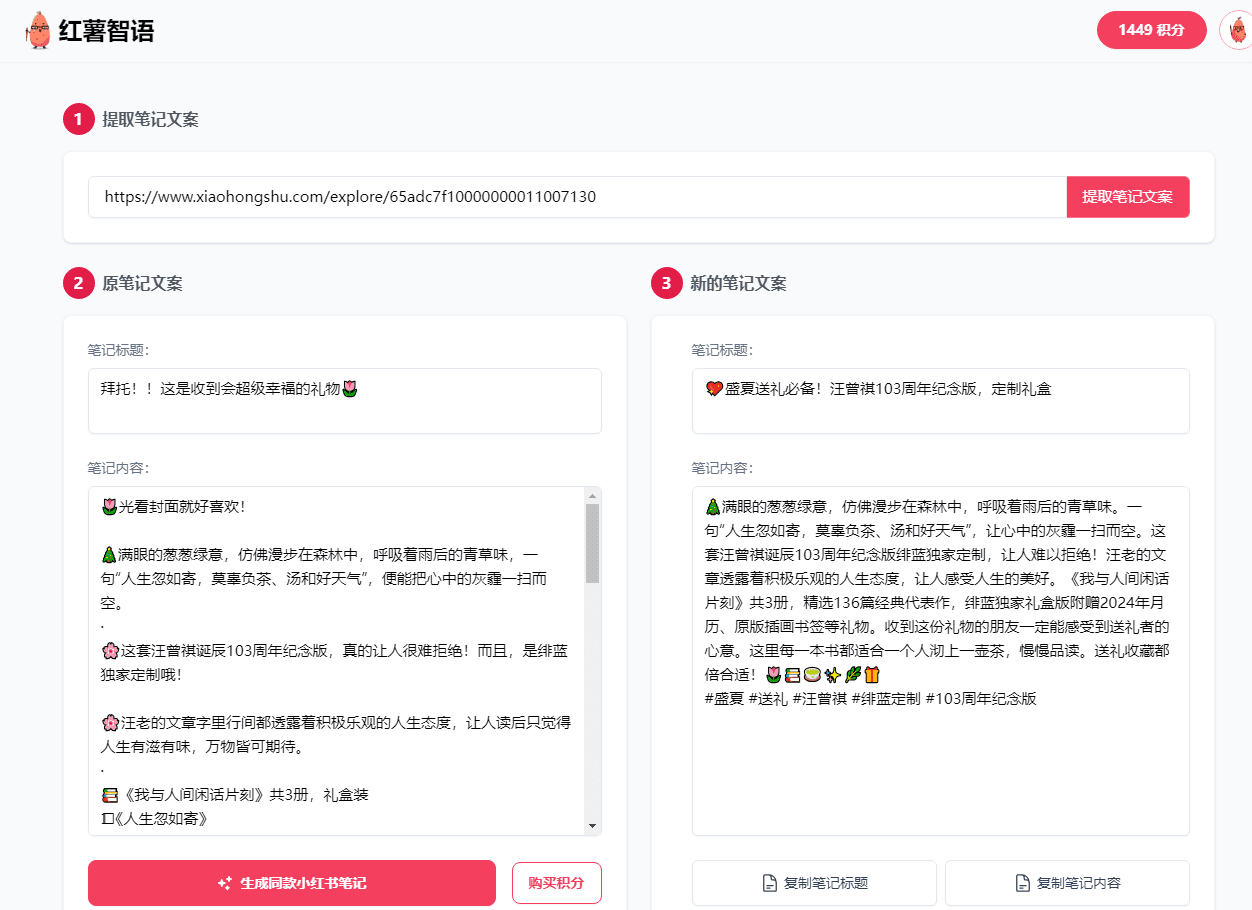The width and height of the screenshot is (1252, 910).
Task: Click the document icon in 复制笔记标题
Action: [769, 883]
